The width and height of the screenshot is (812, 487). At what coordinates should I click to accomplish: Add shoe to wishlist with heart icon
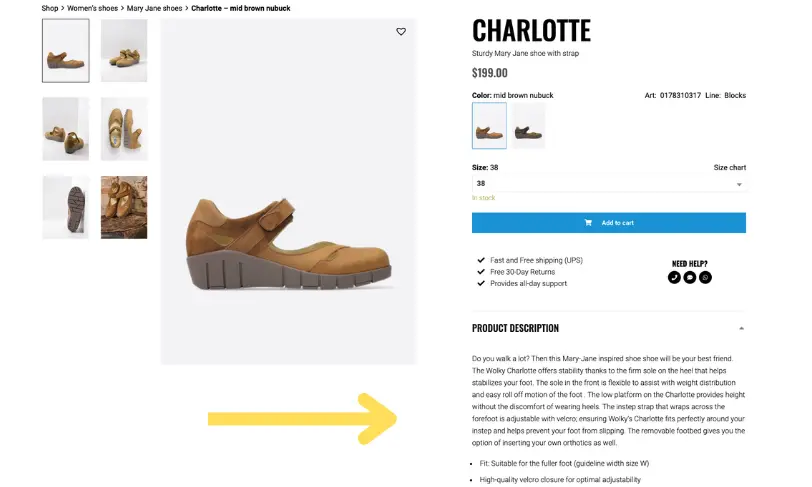tap(401, 32)
